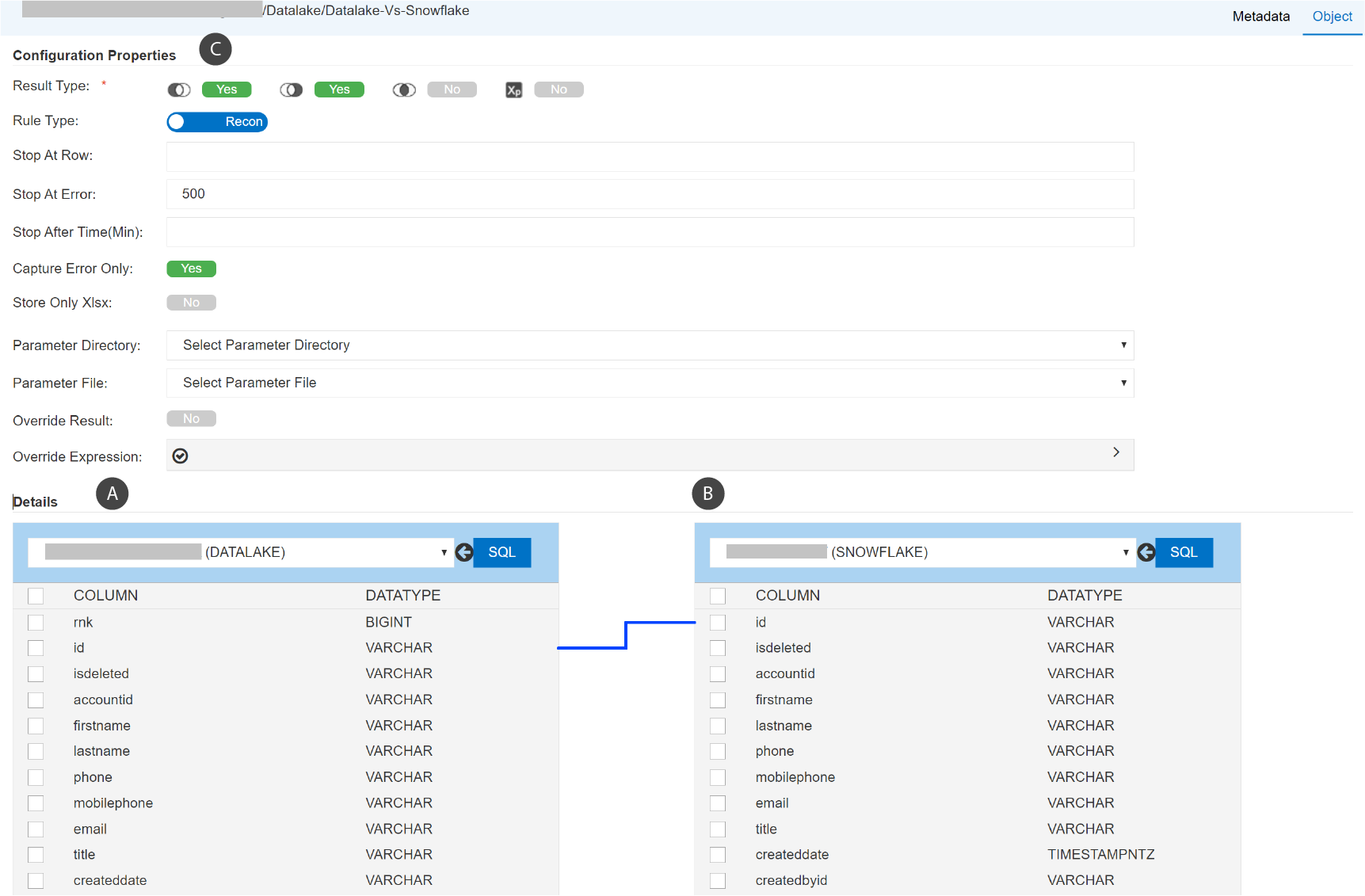
Task: Check the Snowflake createdbyid column checkbox
Action: point(718,881)
